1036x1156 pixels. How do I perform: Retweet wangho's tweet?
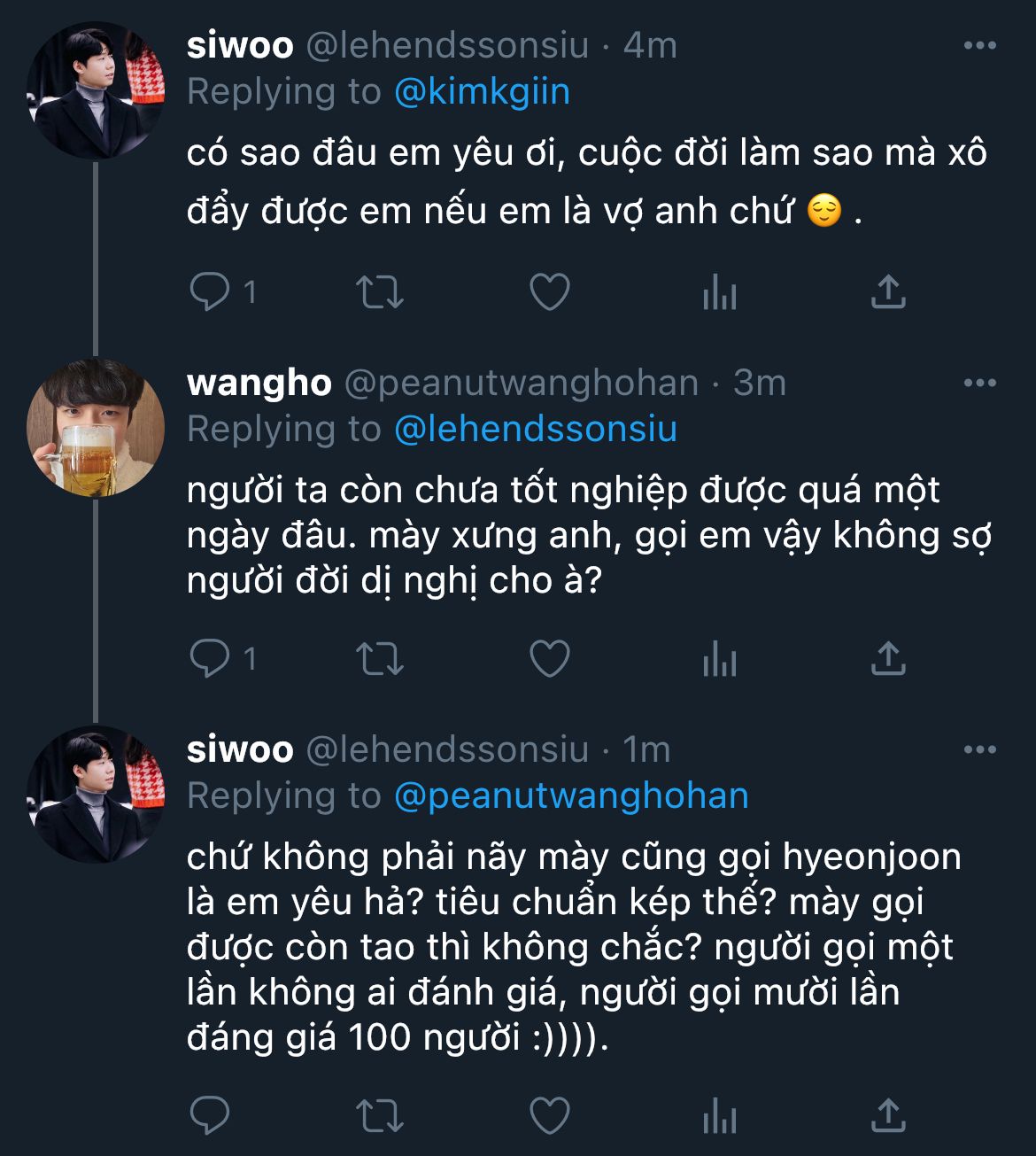pyautogui.click(x=379, y=659)
